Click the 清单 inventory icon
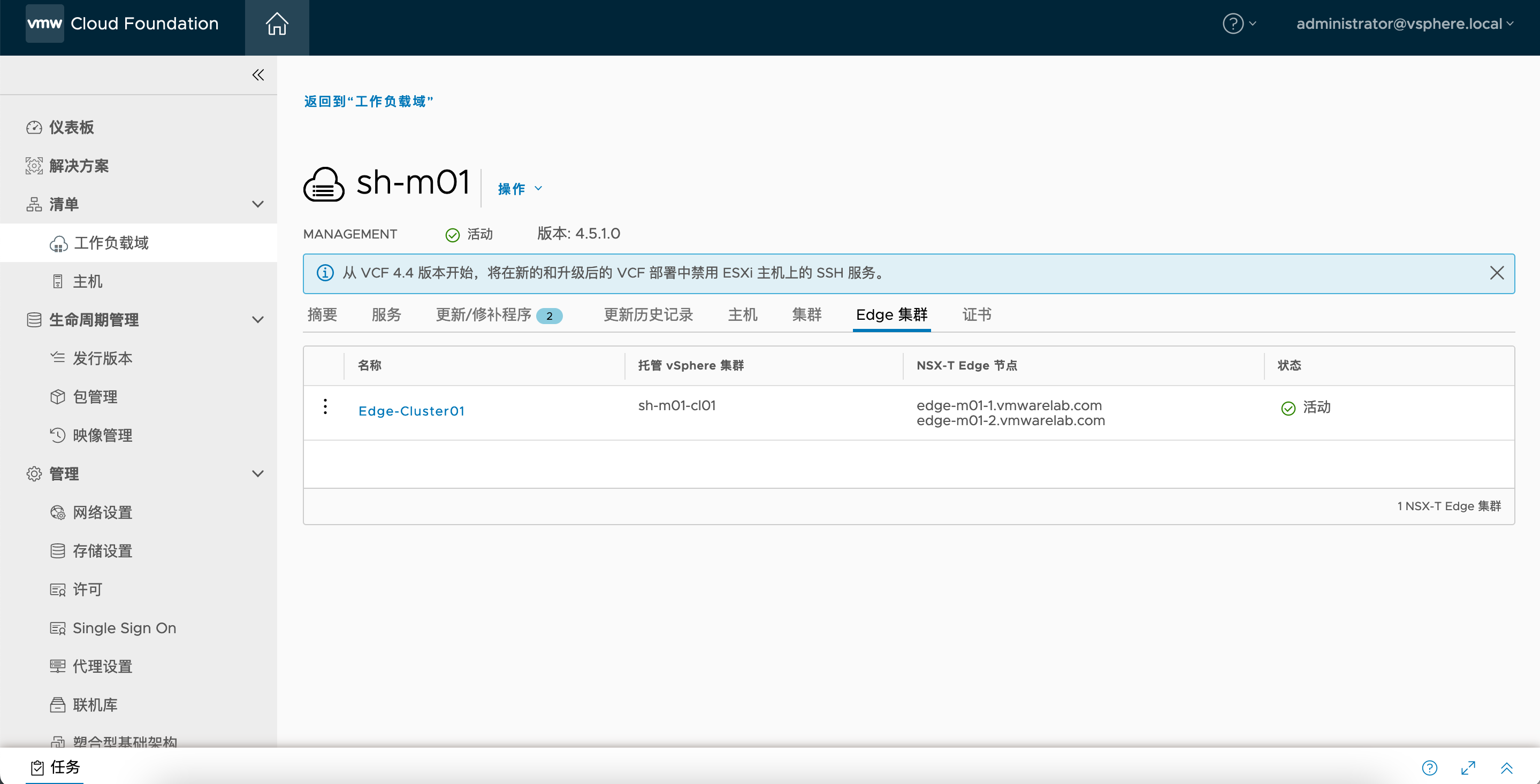1540x784 pixels. click(34, 204)
